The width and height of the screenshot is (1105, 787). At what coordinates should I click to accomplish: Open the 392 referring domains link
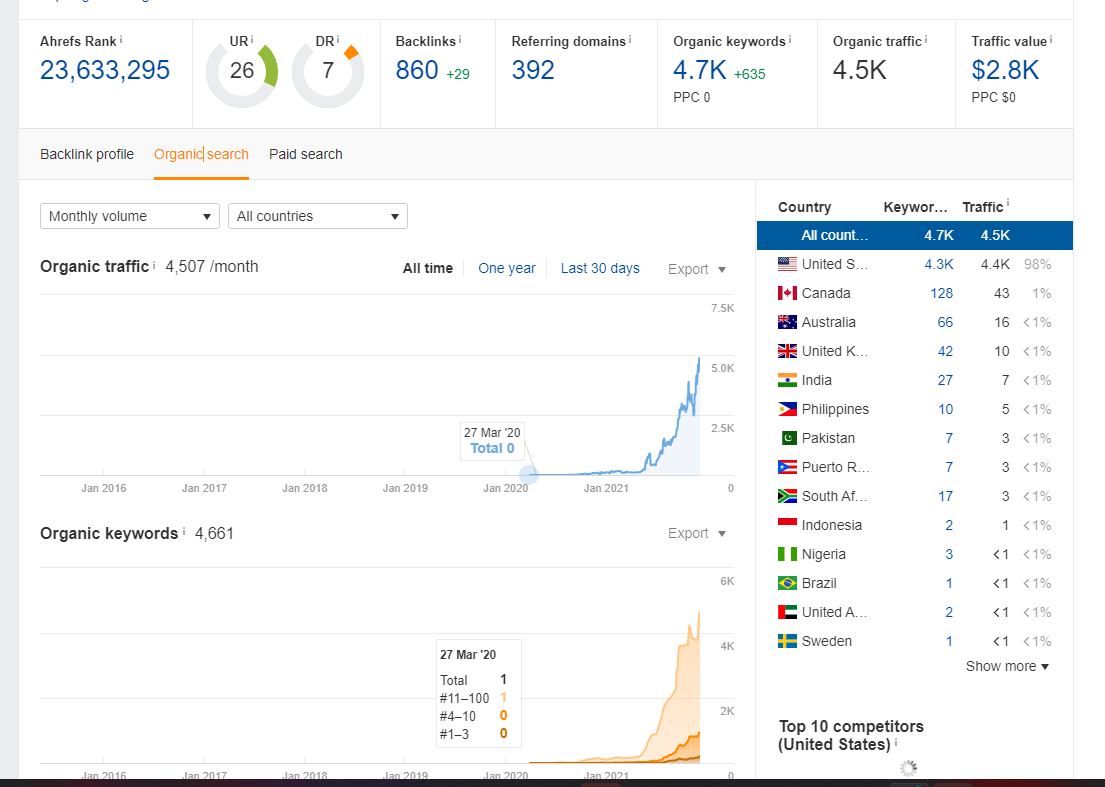[x=533, y=70]
